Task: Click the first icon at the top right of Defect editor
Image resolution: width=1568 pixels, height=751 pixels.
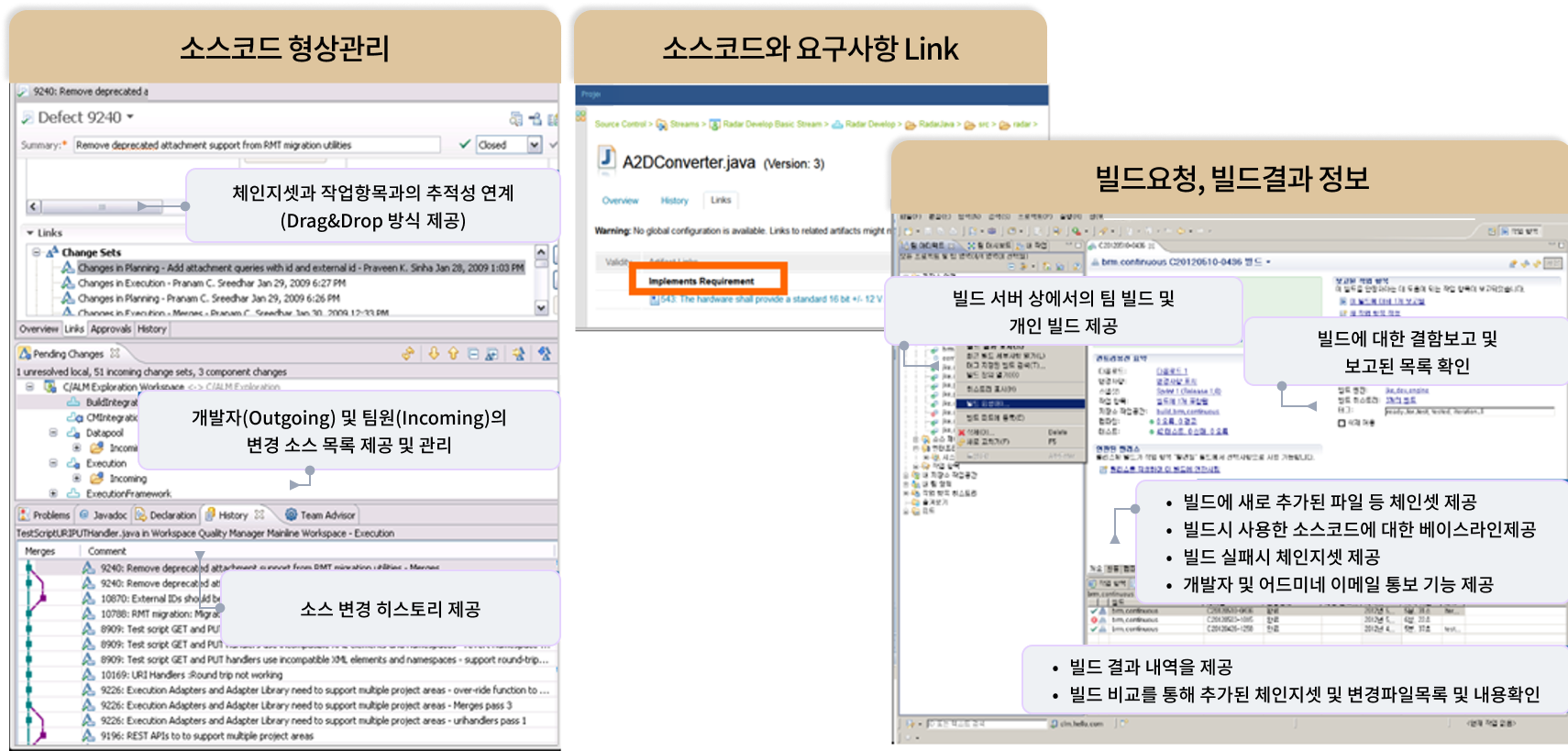Action: [516, 118]
